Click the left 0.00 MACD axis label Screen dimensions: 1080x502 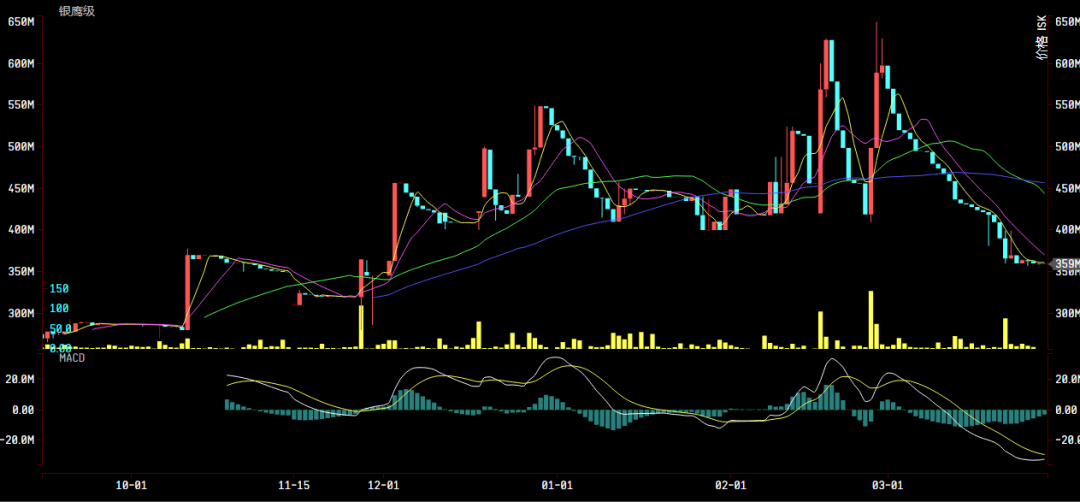22,410
